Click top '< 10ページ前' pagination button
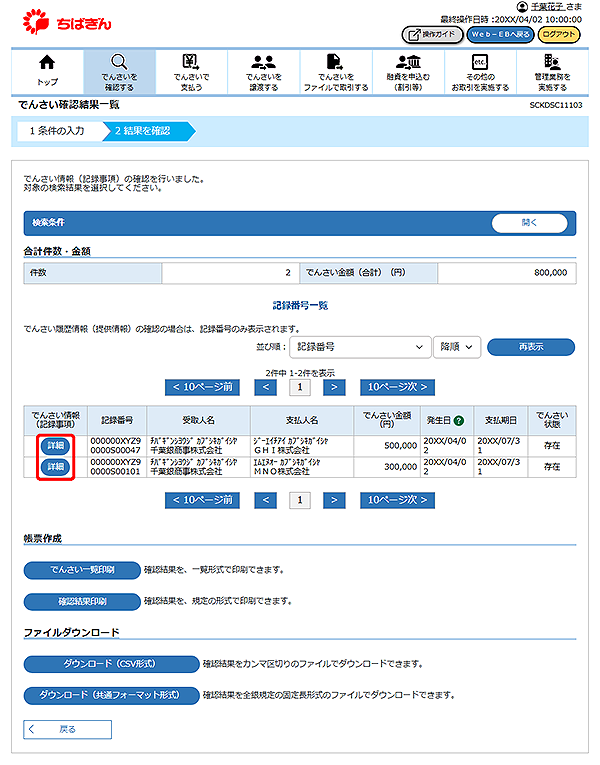600x765 pixels. [x=202, y=387]
